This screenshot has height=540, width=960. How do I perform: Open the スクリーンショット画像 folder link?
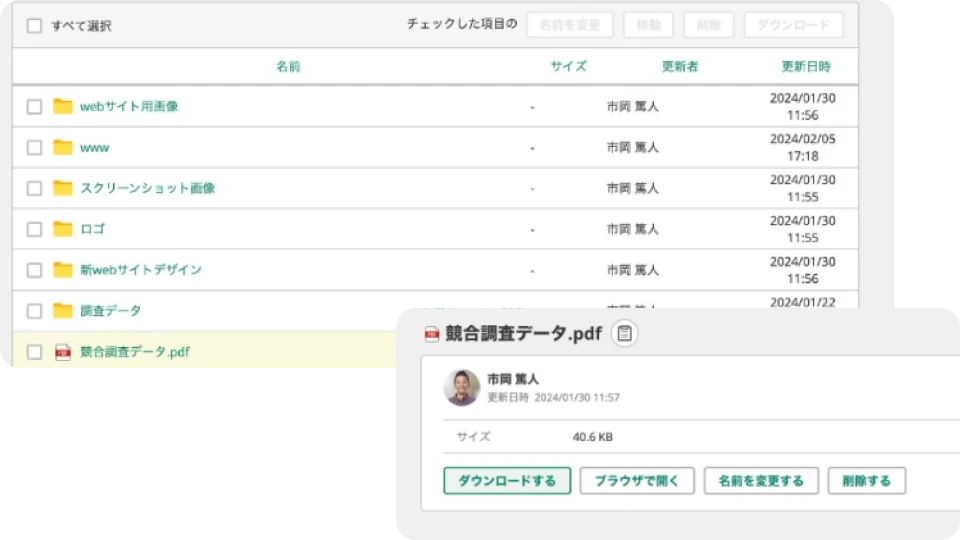coord(148,188)
